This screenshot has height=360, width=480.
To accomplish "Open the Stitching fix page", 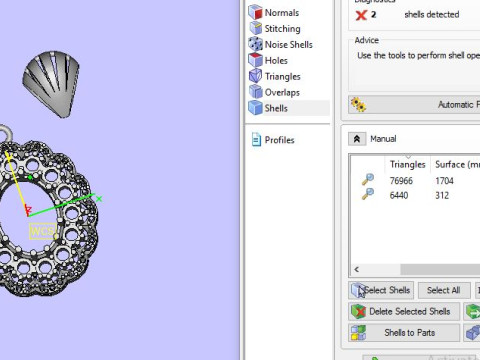I will [x=275, y=29].
